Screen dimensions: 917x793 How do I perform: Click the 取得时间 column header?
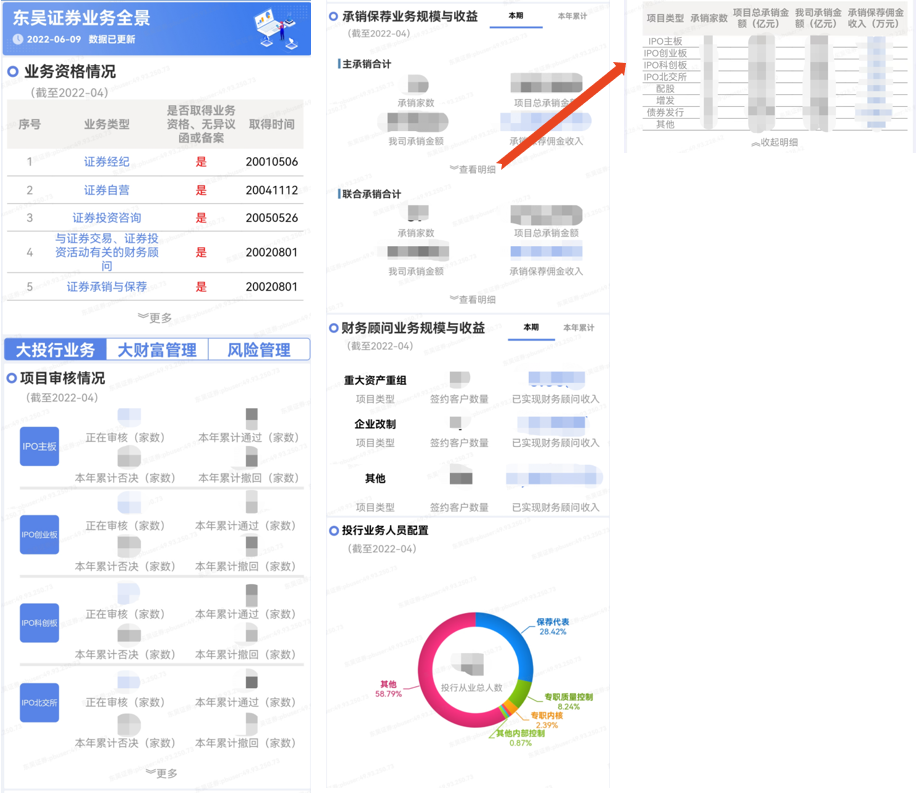272,124
